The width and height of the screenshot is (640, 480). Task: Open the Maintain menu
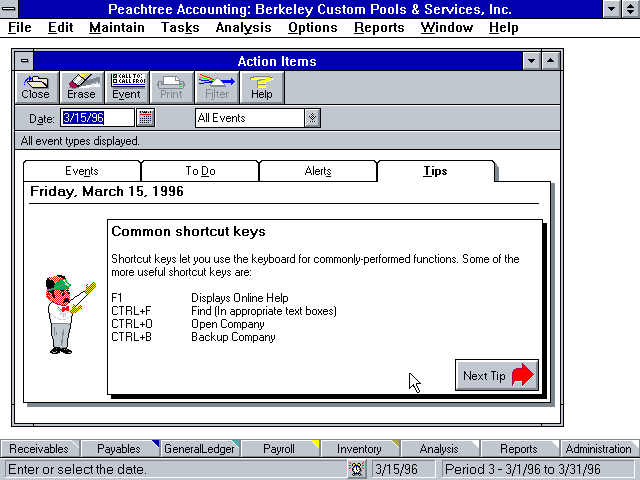(117, 27)
